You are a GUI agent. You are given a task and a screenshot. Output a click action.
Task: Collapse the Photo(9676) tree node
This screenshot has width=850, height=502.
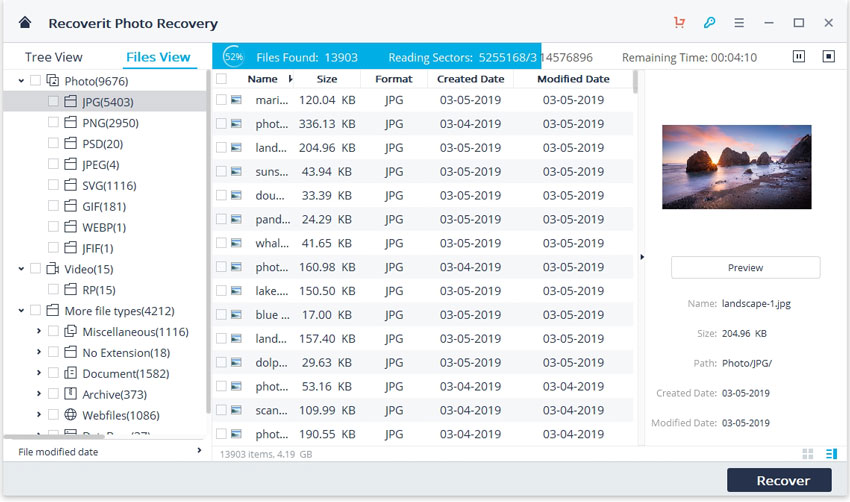(21, 81)
